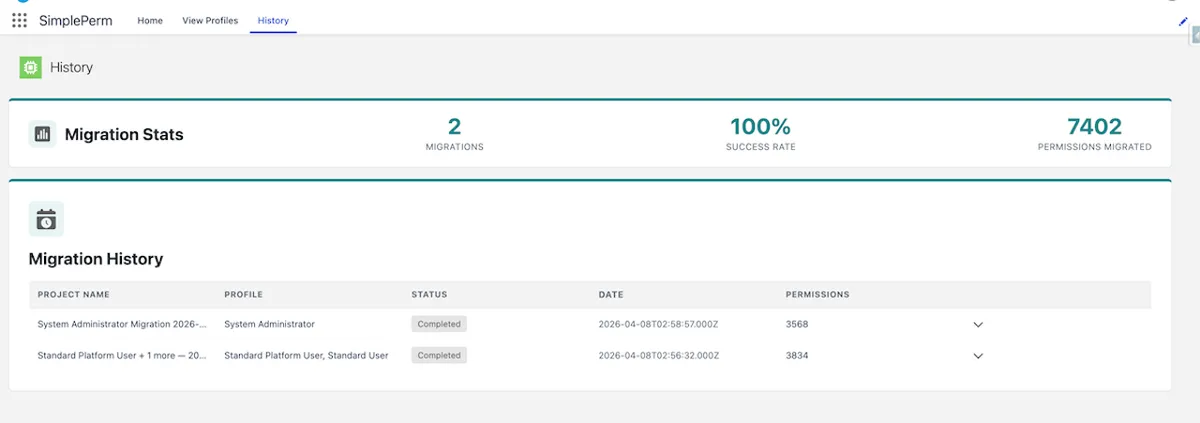The width and height of the screenshot is (1200, 423).
Task: Click the Migration History calendar clock icon
Action: click(46, 219)
